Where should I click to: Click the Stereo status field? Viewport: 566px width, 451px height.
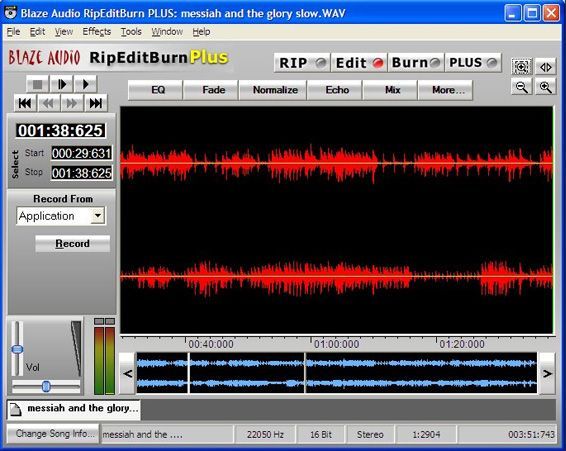(370, 434)
